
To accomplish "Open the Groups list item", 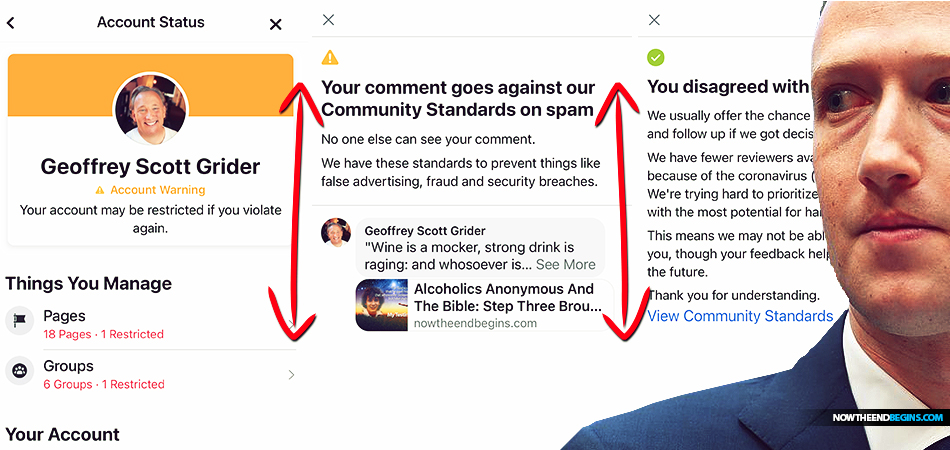I will pyautogui.click(x=150, y=374).
